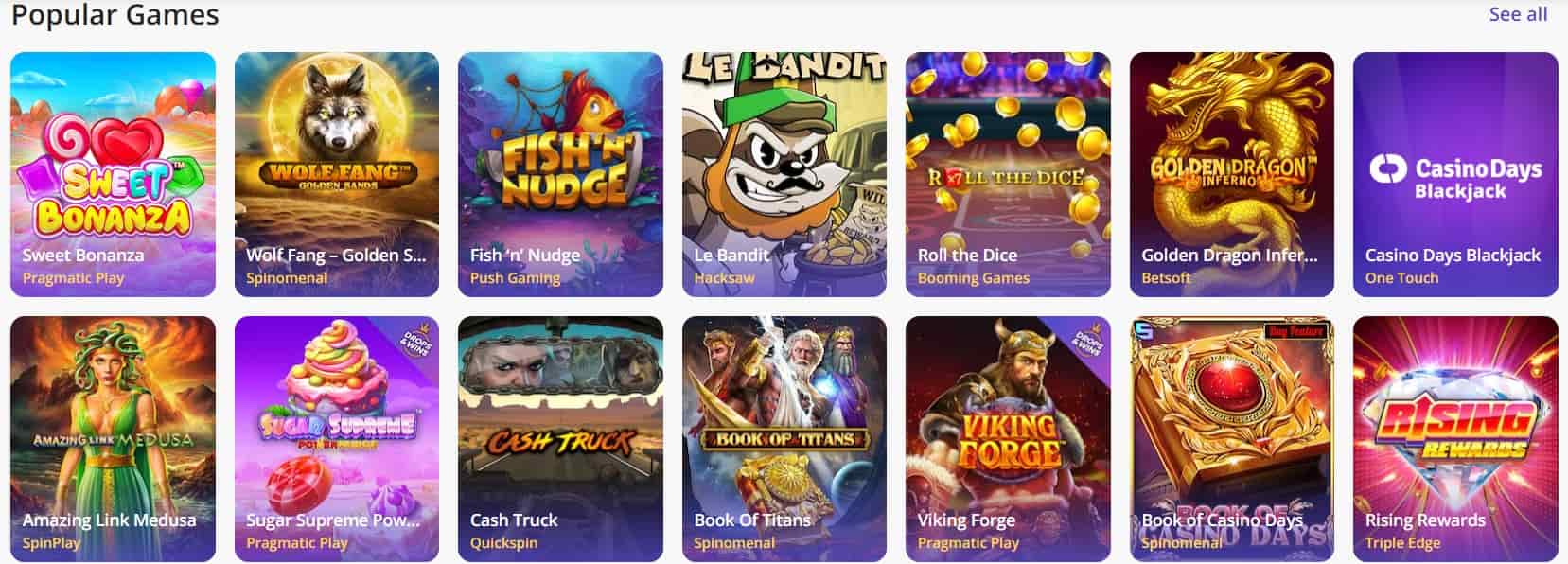Select Sugar Supreme Powernudge tile
This screenshot has height=564, width=1568.
[337, 439]
